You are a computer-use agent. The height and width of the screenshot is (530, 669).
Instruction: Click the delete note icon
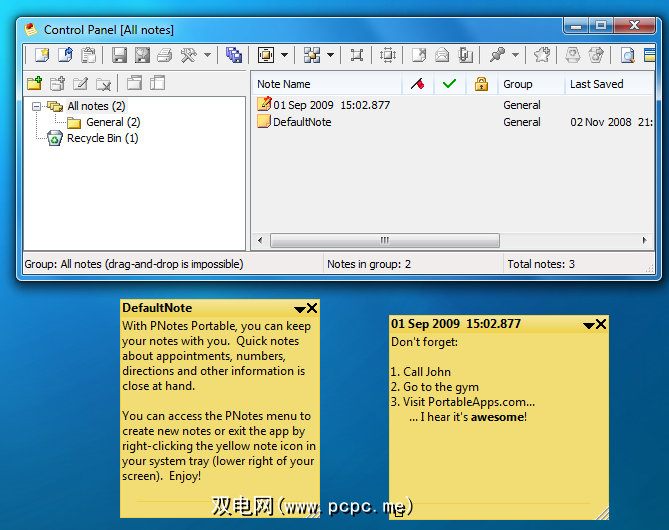point(419,55)
